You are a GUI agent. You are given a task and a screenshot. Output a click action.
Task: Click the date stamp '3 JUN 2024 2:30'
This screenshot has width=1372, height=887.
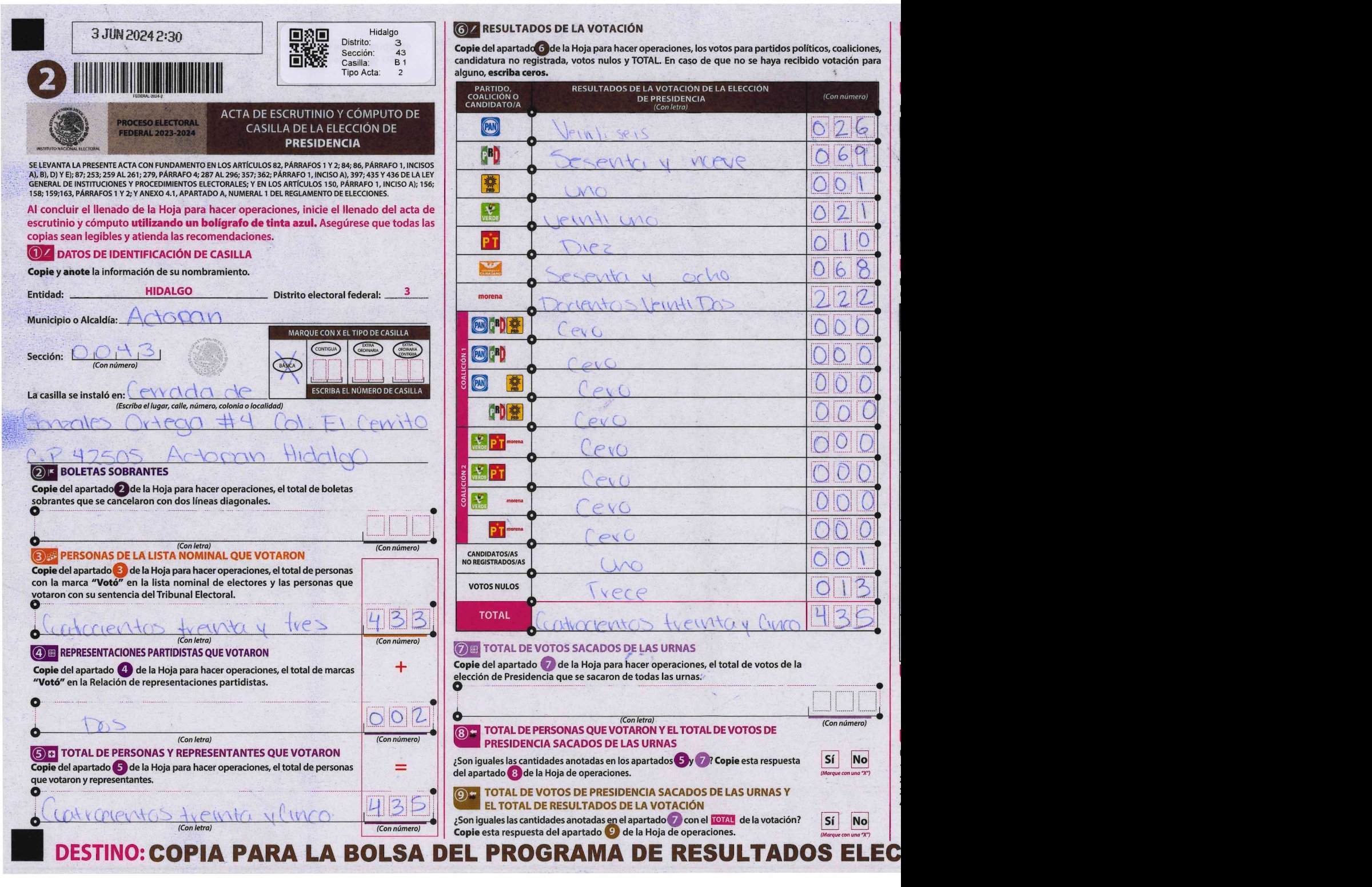tap(137, 35)
